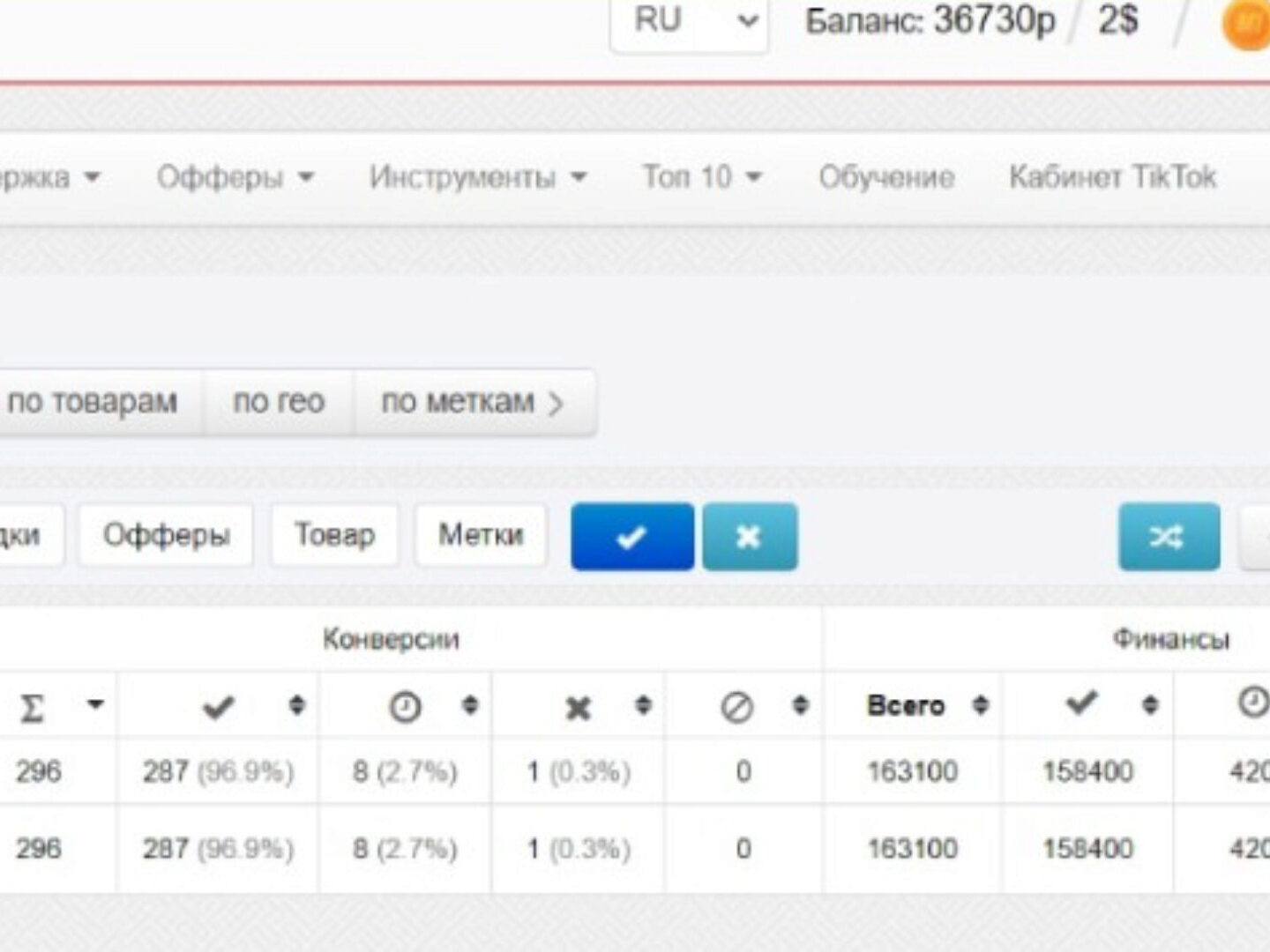
Task: Toggle the Офферы filter button
Action: 166,535
